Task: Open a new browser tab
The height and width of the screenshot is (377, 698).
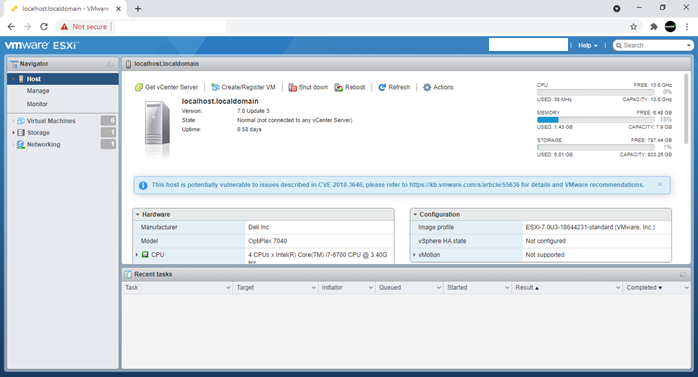Action: coord(138,8)
